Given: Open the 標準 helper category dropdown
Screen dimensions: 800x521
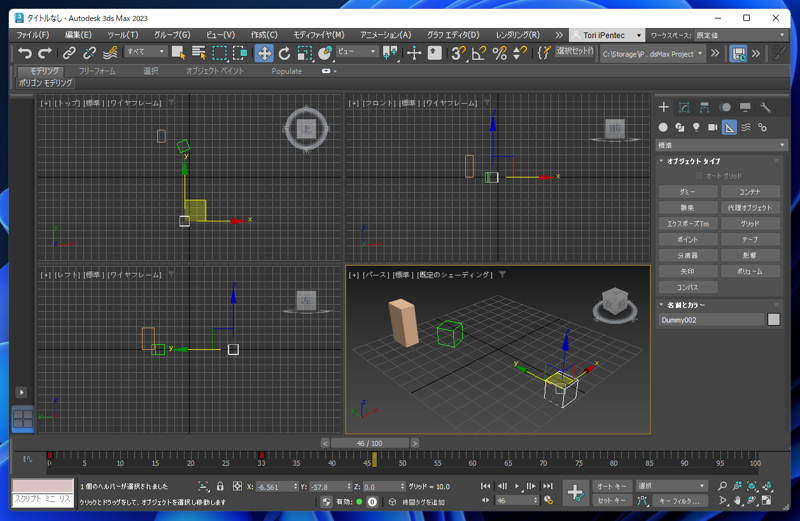Looking at the screenshot, I should tap(721, 145).
